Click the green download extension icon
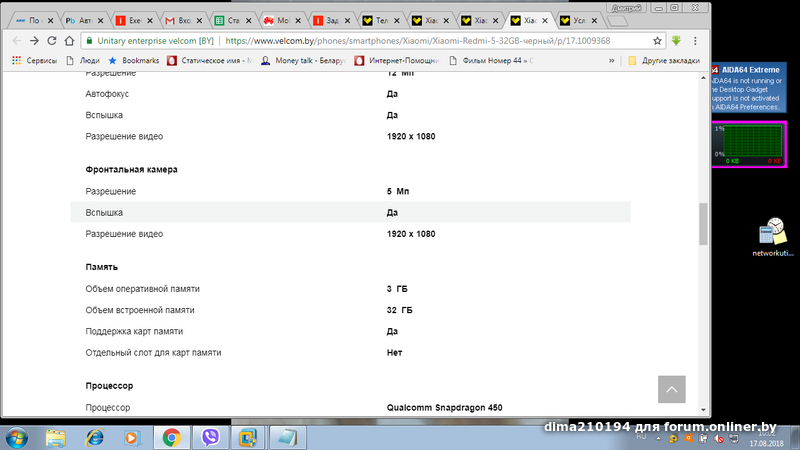 pyautogui.click(x=676, y=41)
